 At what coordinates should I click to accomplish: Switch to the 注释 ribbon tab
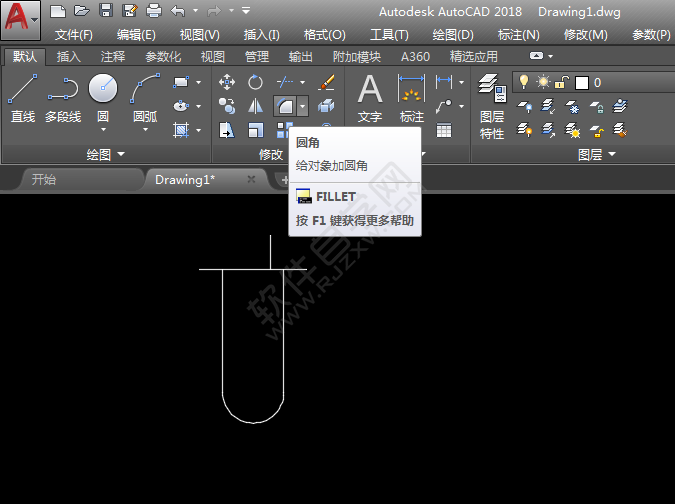tap(113, 56)
